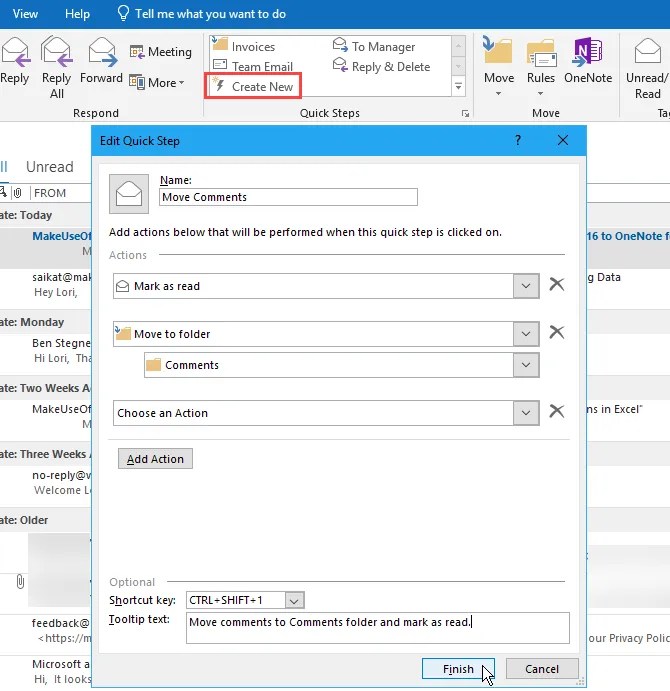The width and height of the screenshot is (670, 691).
Task: Toggle Unread/Read status icon
Action: [x=647, y=52]
